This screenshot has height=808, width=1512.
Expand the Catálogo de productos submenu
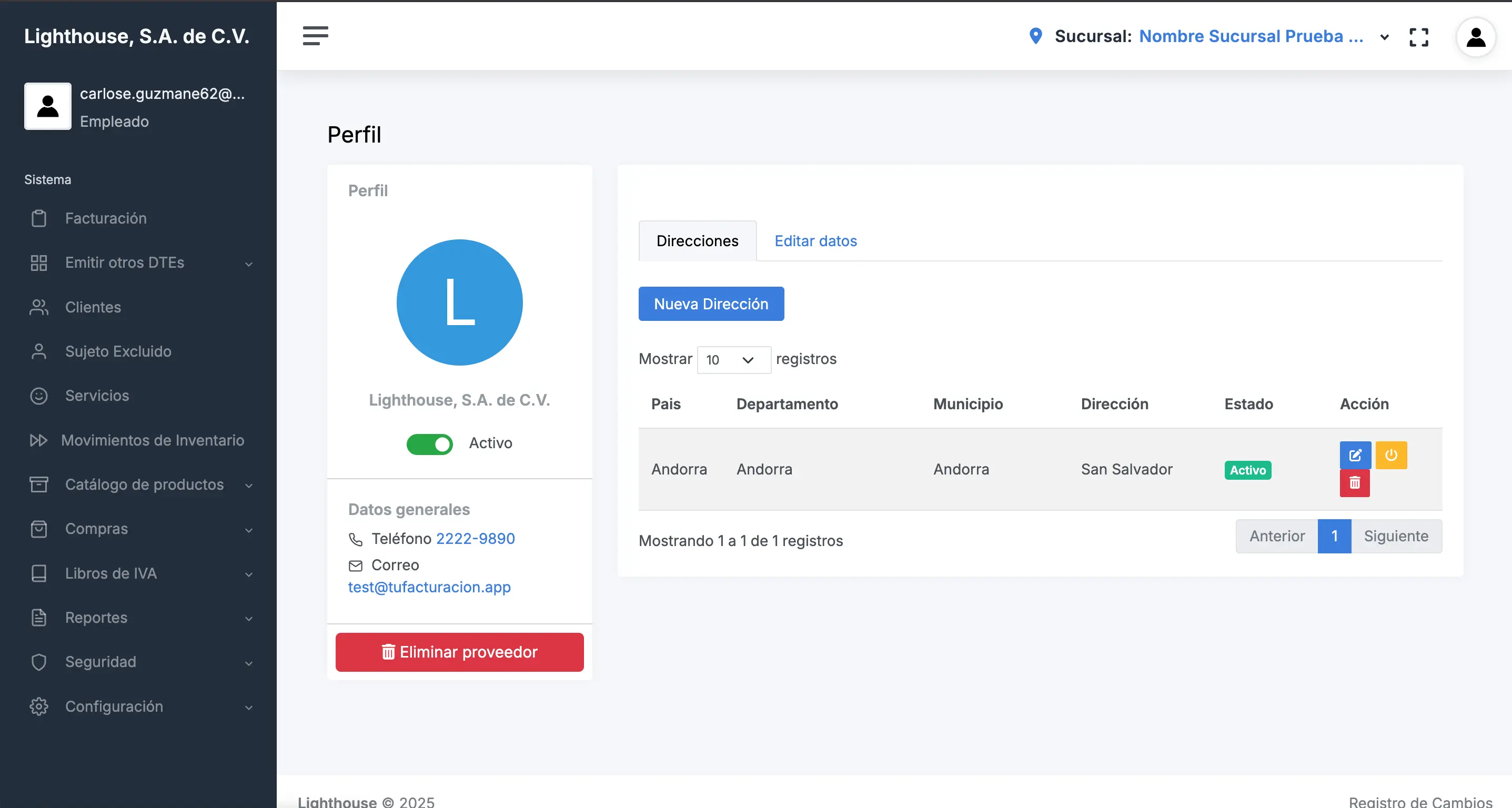tap(249, 486)
